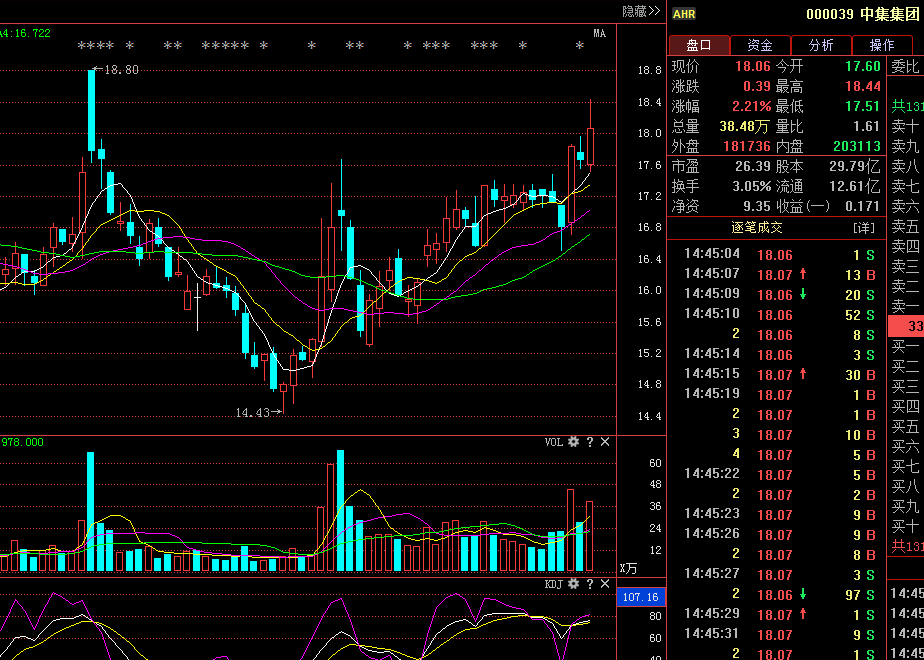Select the 14:45:04 trade row

pos(777,255)
